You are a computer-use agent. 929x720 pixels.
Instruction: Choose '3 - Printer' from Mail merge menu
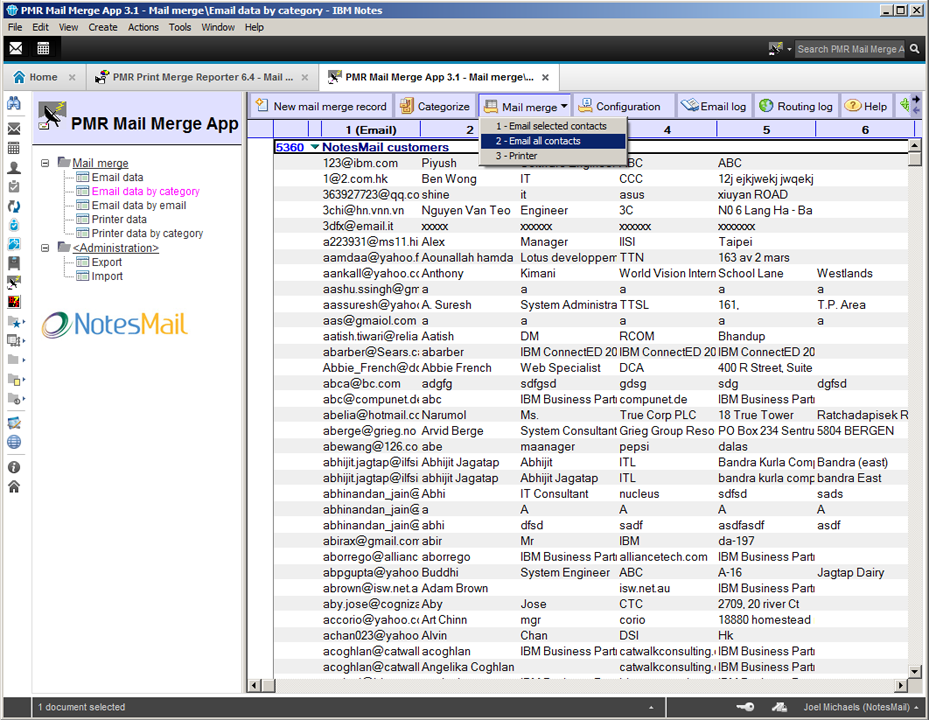coord(516,156)
